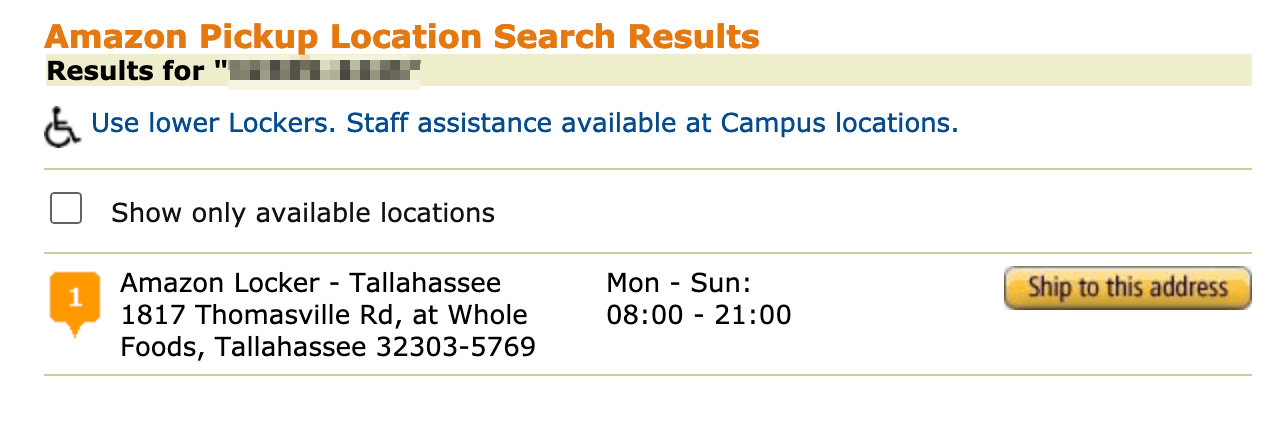Image resolution: width=1286 pixels, height=440 pixels.
Task: Click the 'Show only available locations' label text
Action: (303, 213)
